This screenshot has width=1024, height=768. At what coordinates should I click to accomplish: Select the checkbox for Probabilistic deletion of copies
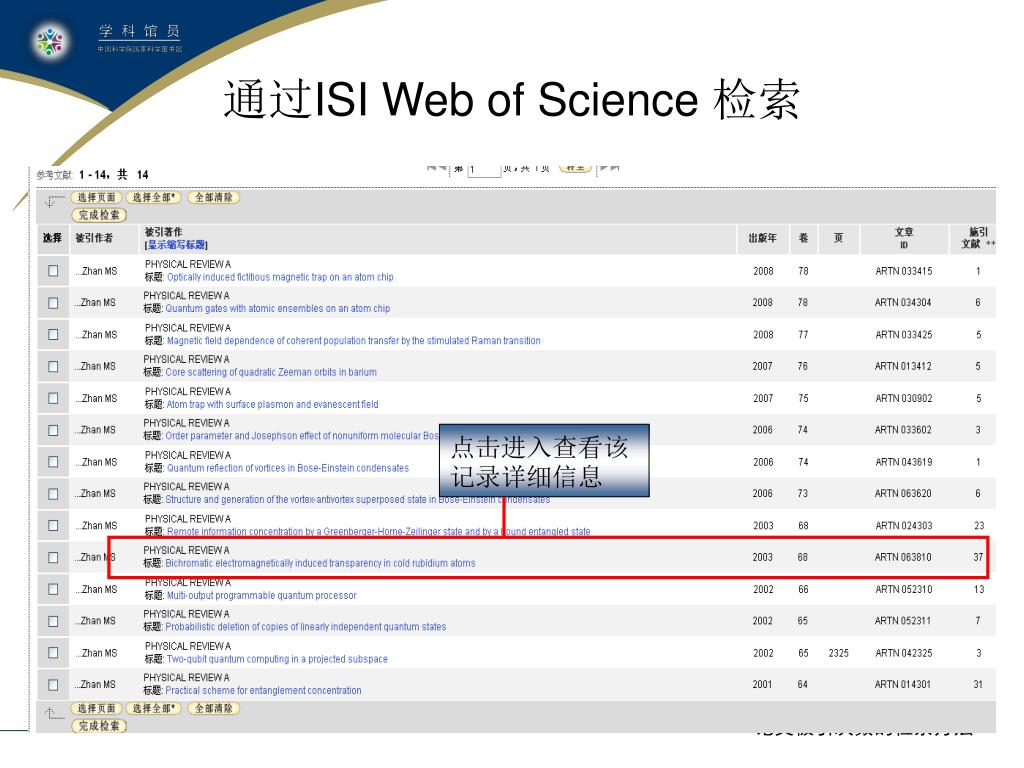[54, 621]
